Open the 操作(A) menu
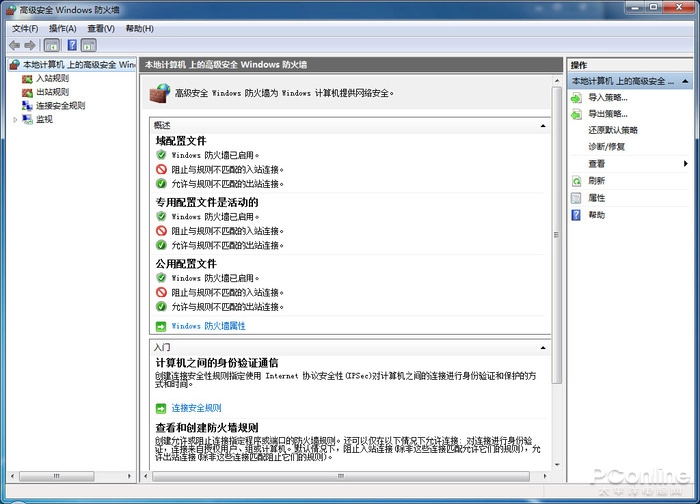 [x=62, y=28]
